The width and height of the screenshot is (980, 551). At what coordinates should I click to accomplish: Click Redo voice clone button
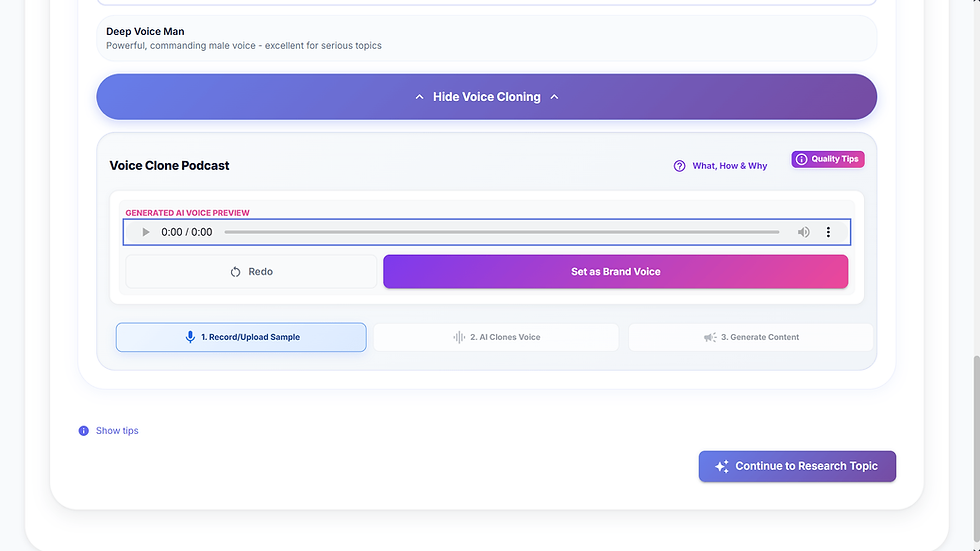251,272
